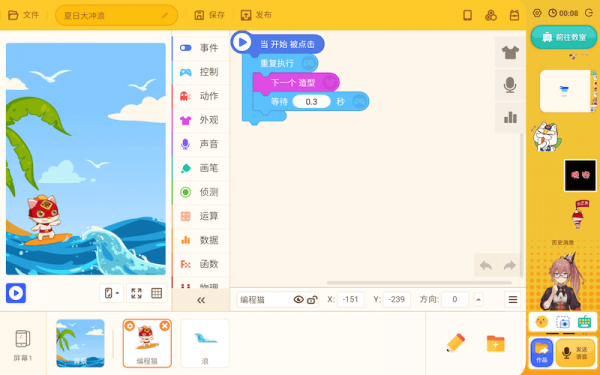Select the 数据 data block category

pyautogui.click(x=201, y=240)
